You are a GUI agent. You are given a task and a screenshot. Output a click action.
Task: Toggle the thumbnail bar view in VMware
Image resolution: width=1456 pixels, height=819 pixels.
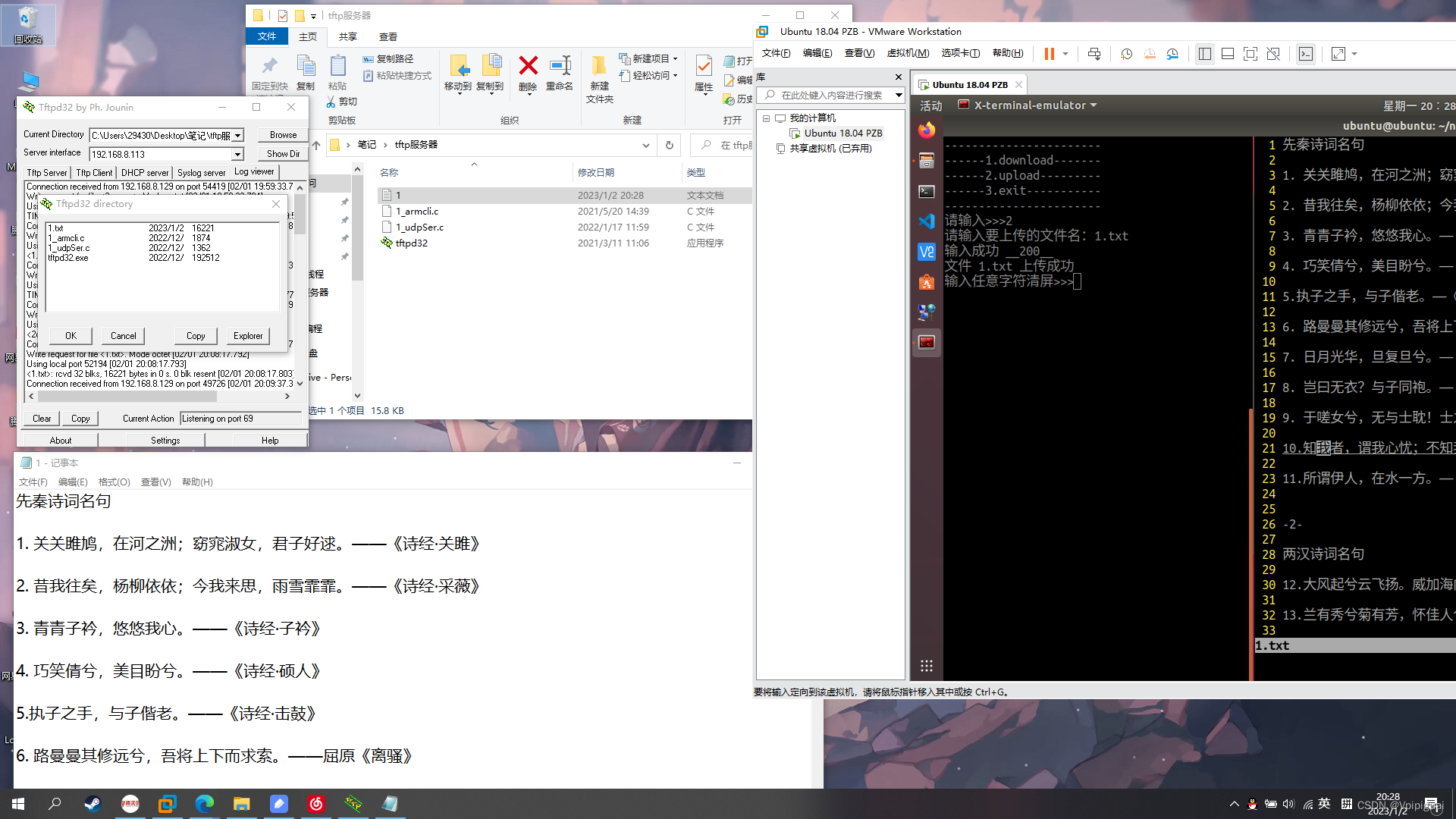click(1228, 54)
